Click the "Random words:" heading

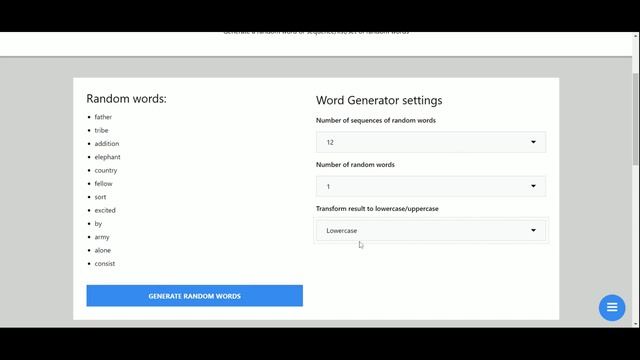click(x=127, y=99)
